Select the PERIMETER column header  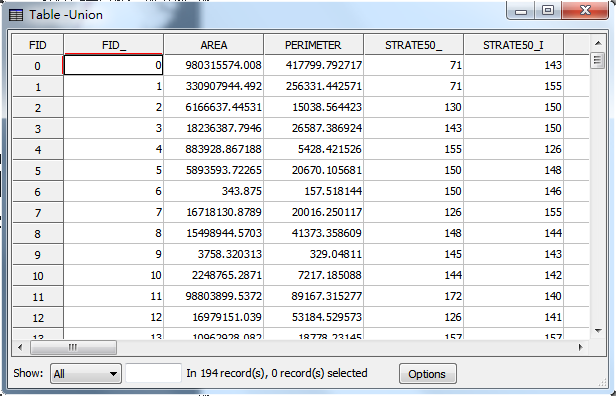(313, 45)
